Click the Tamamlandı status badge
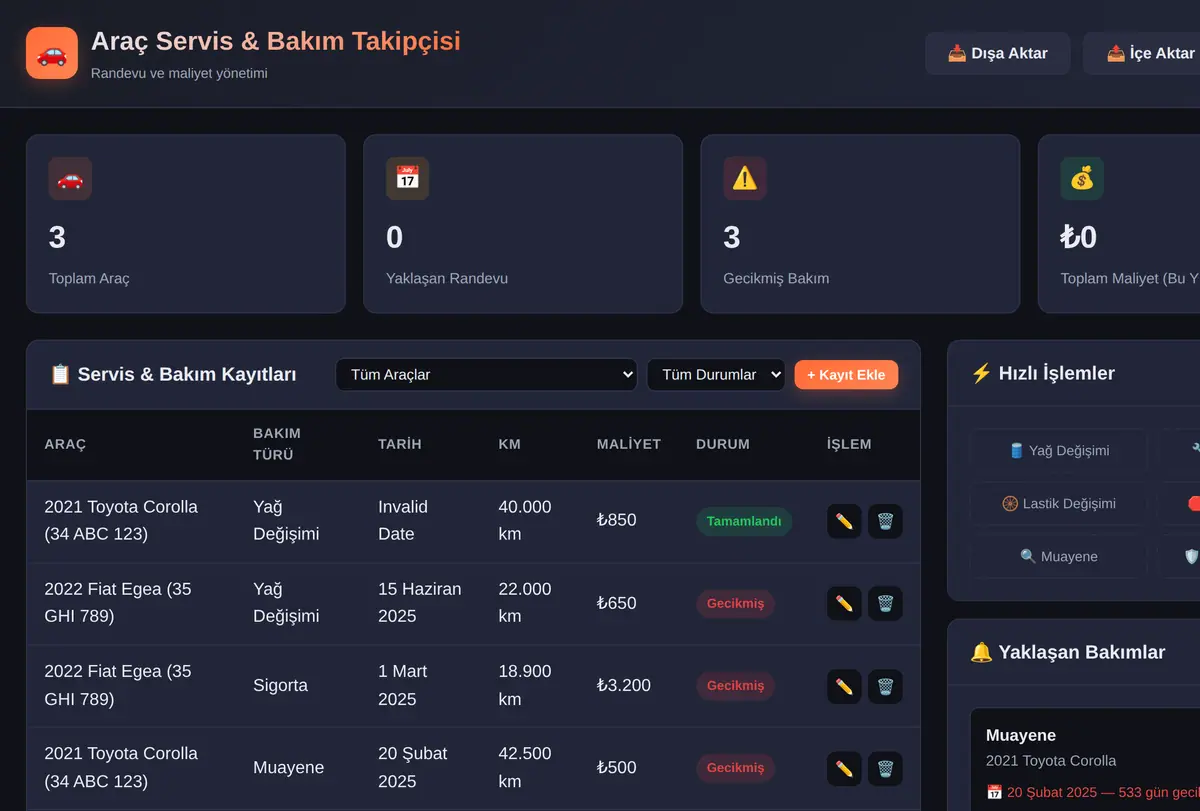This screenshot has height=811, width=1200. (x=744, y=521)
